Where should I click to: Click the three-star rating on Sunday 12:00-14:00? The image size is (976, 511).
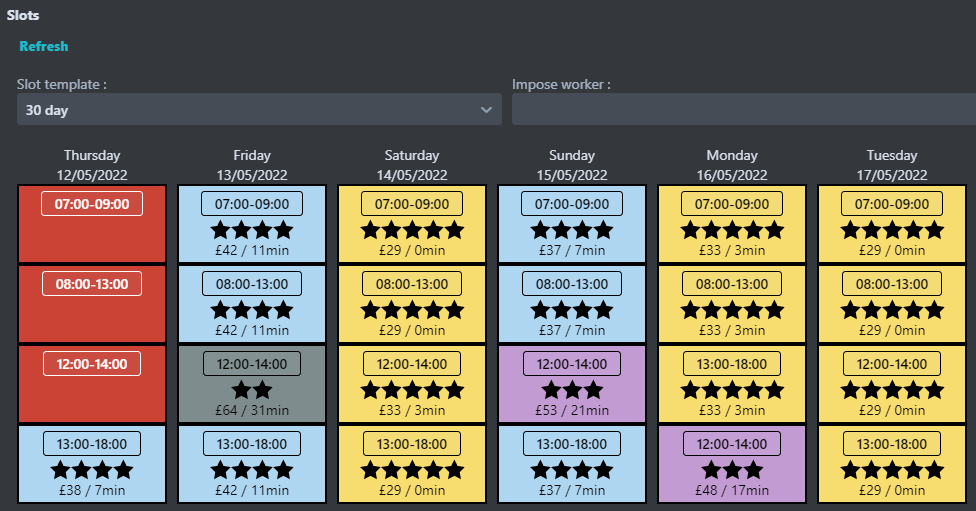pos(572,390)
